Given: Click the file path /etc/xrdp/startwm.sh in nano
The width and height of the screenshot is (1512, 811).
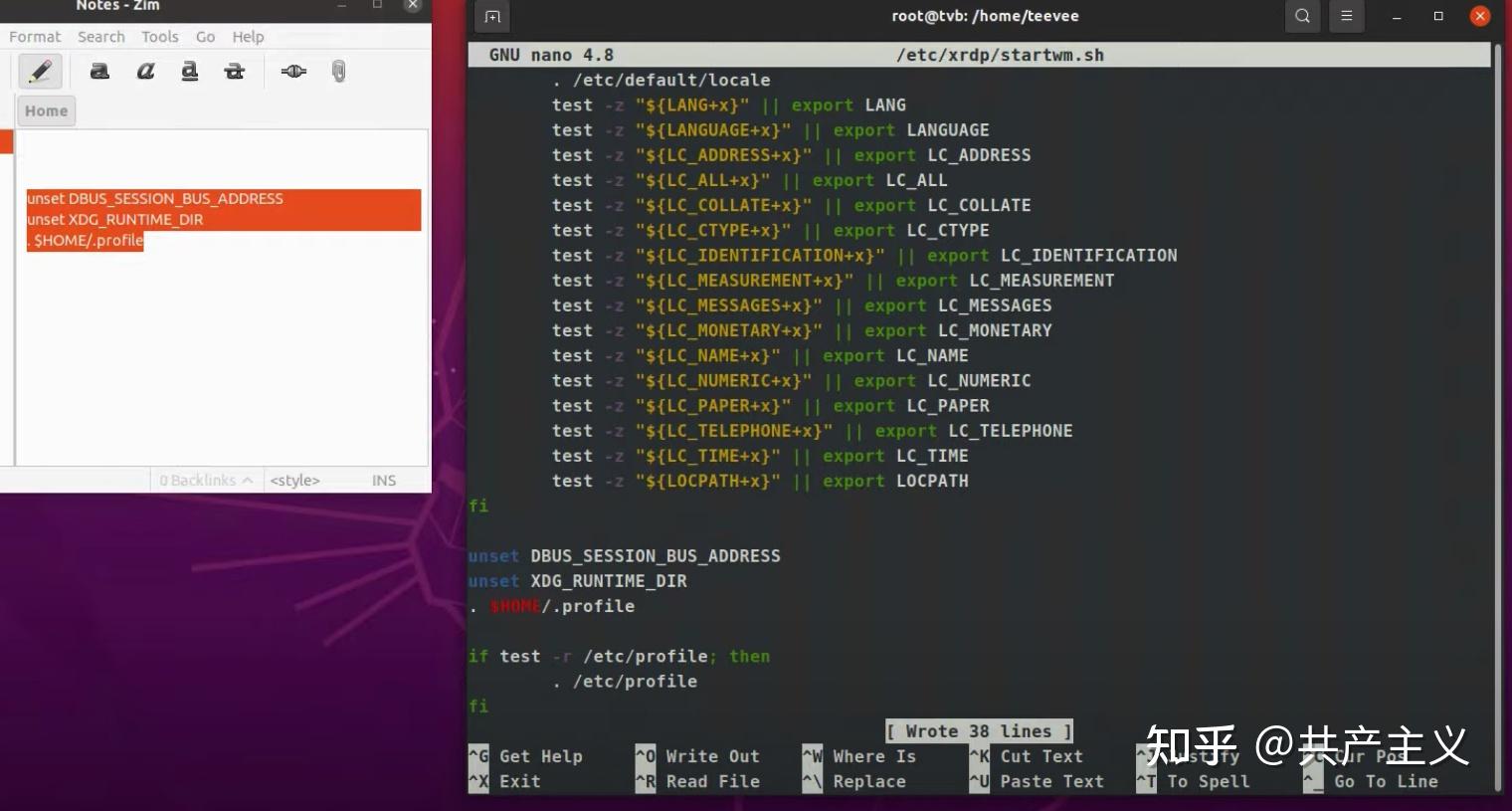Looking at the screenshot, I should point(1000,56).
